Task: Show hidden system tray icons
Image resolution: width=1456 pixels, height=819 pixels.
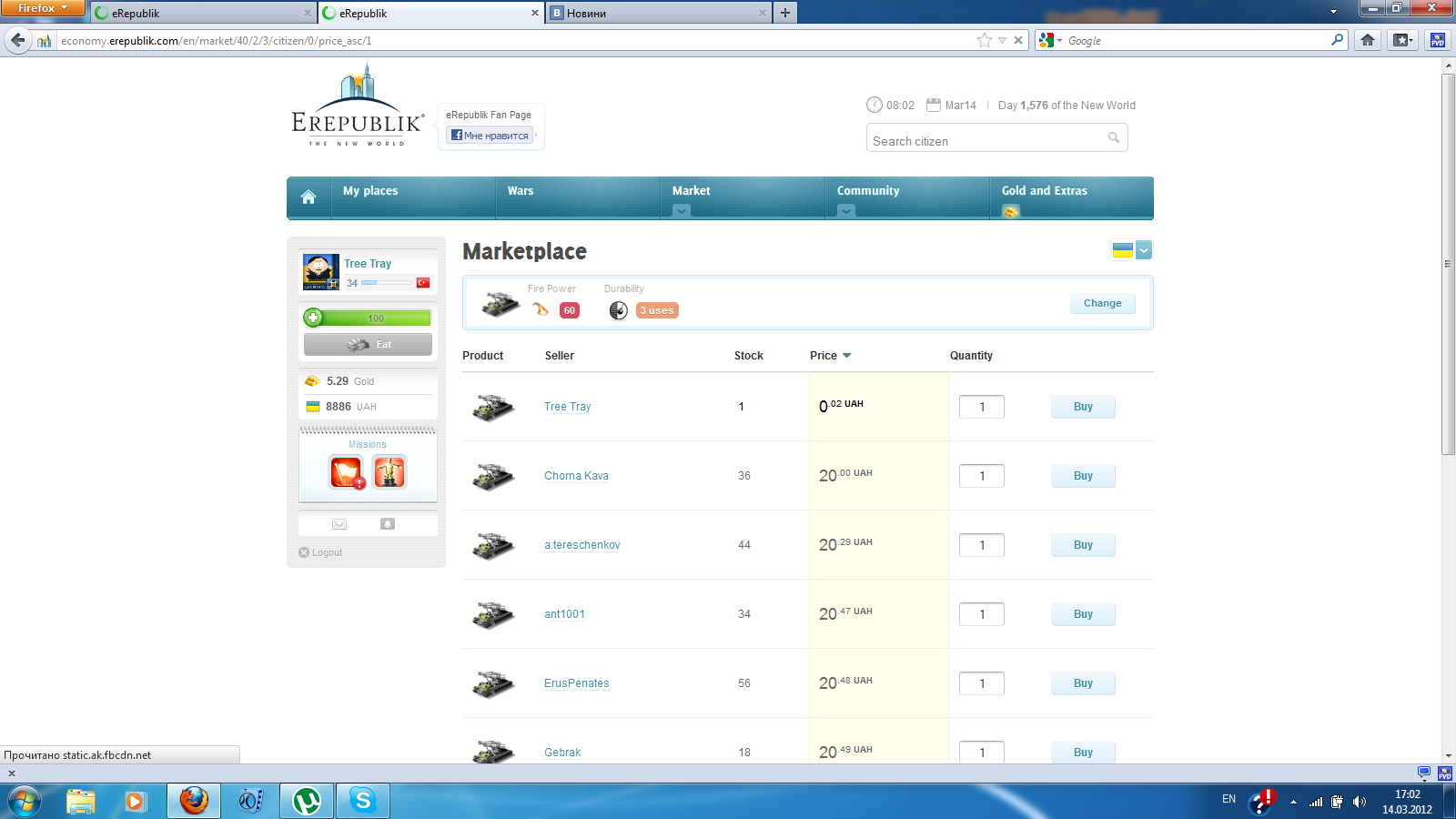Action: point(1293,802)
